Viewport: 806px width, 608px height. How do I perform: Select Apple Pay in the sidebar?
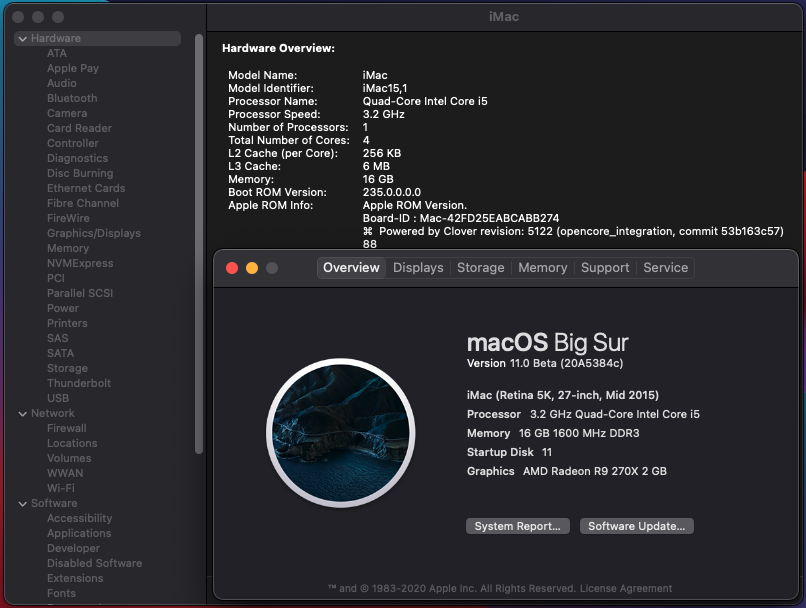coord(72,68)
